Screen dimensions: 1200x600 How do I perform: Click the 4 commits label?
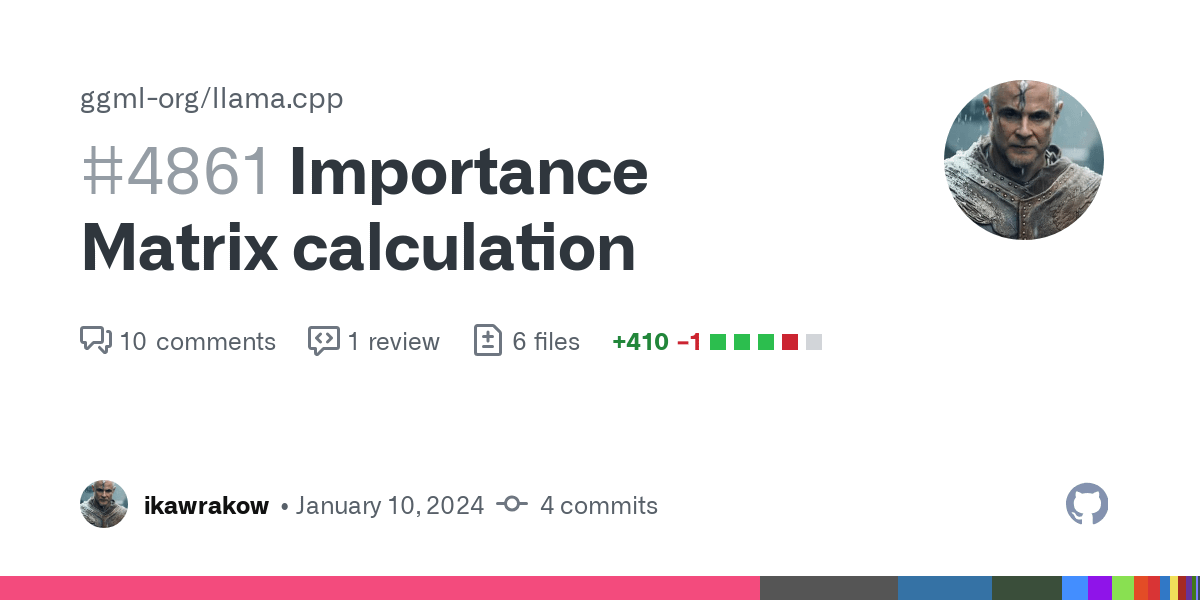[599, 505]
